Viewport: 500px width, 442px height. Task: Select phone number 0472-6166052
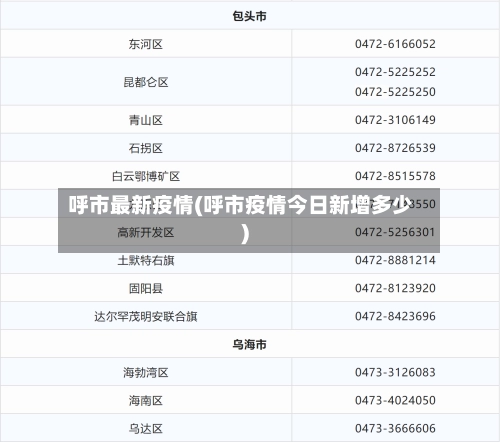pyautogui.click(x=395, y=44)
